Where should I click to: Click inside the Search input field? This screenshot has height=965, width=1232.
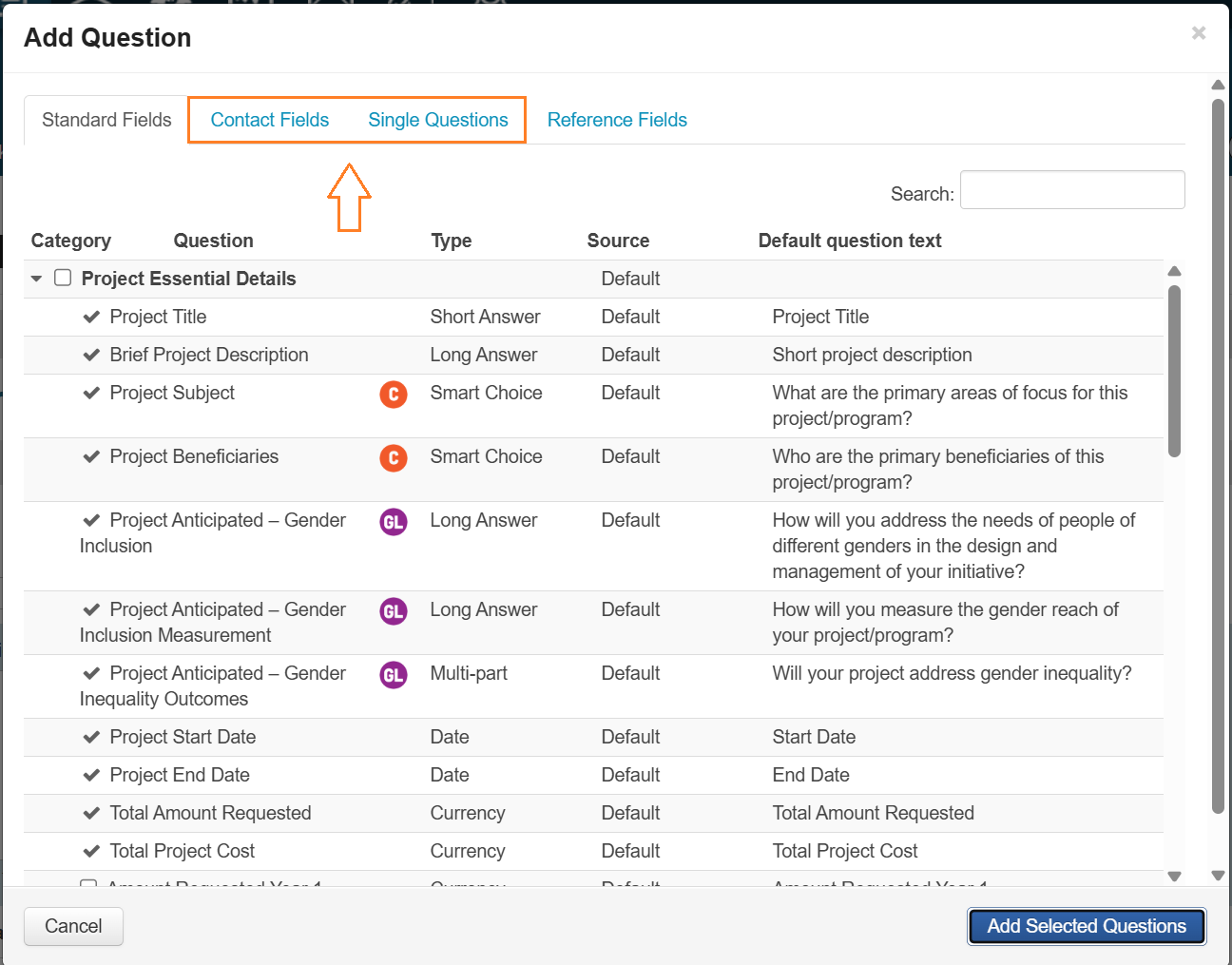(1071, 190)
